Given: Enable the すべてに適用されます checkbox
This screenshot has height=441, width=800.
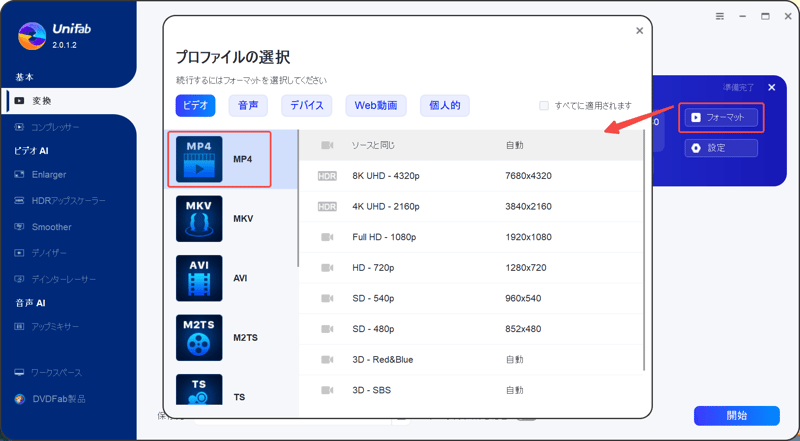Looking at the screenshot, I should point(544,105).
